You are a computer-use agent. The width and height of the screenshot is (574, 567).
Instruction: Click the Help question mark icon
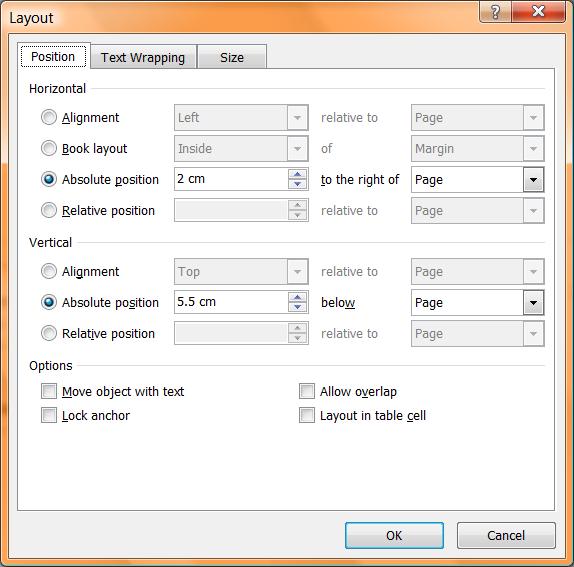[x=495, y=12]
